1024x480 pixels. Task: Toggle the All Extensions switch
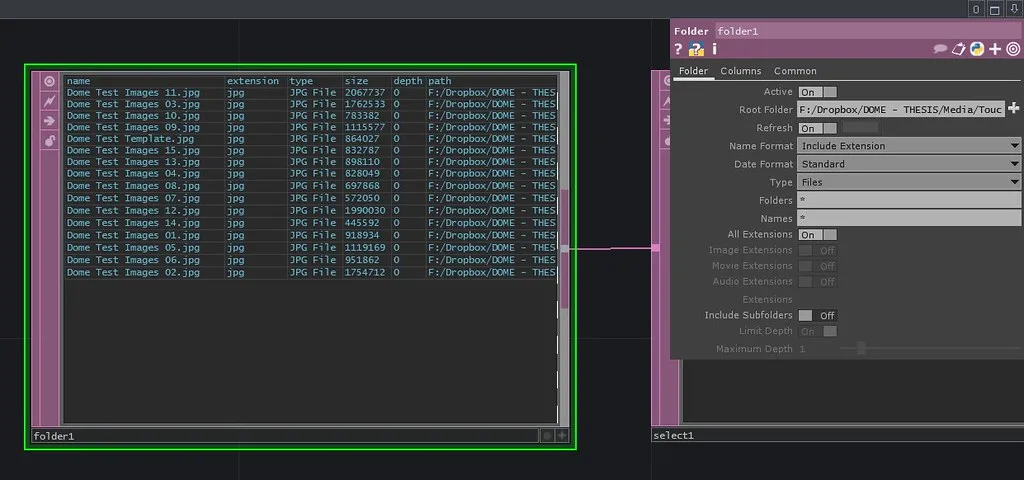click(x=817, y=235)
